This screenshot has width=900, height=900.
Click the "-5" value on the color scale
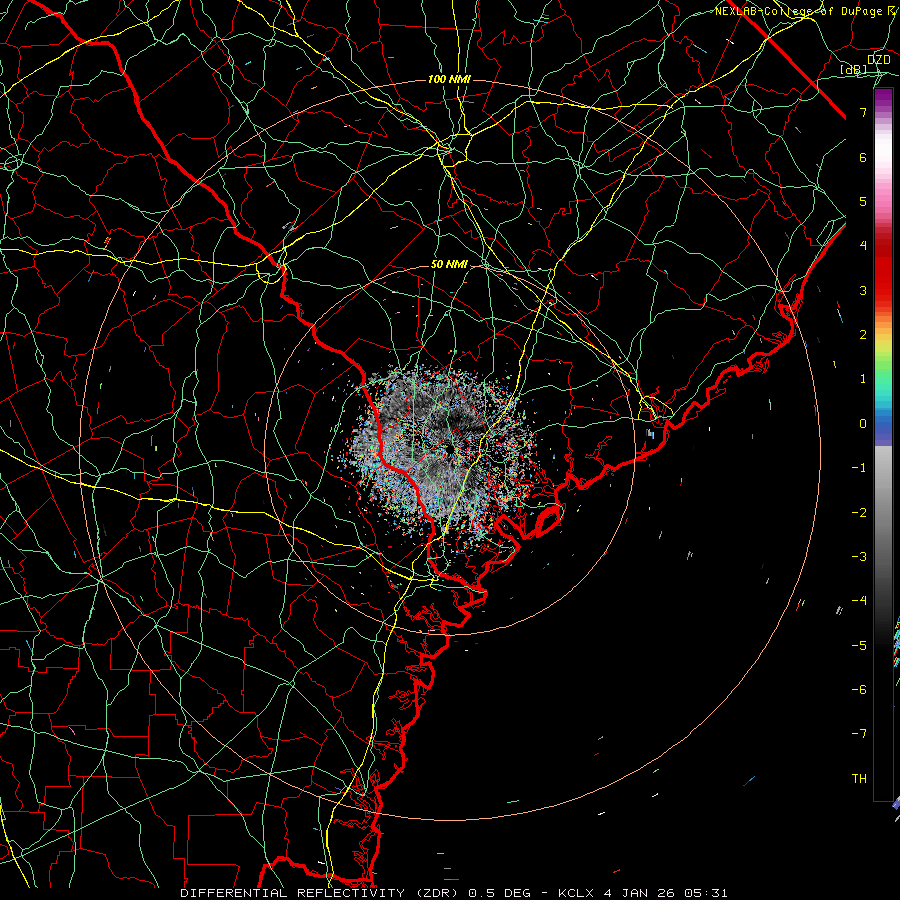pos(859,646)
